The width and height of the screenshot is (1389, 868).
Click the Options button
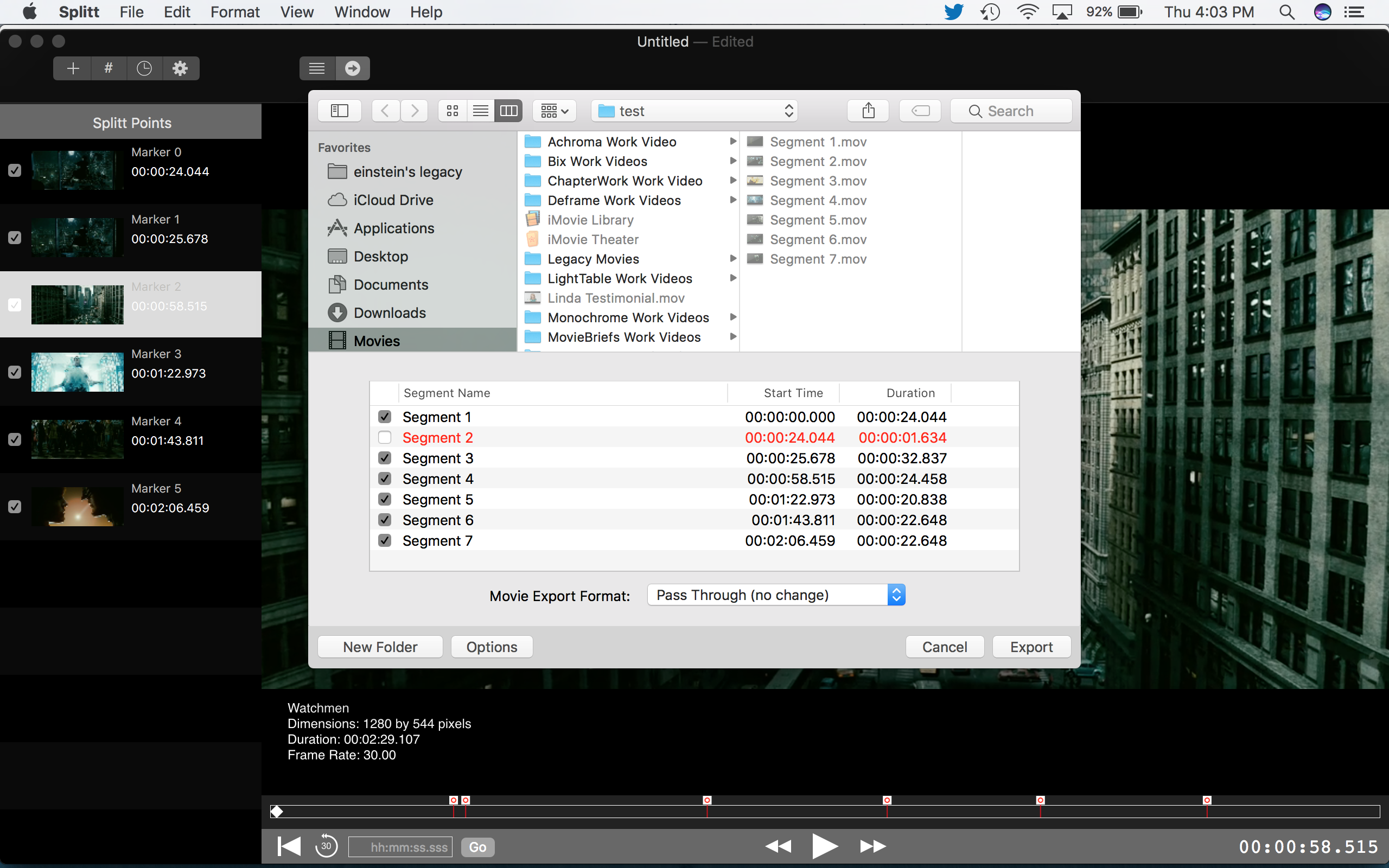point(492,647)
